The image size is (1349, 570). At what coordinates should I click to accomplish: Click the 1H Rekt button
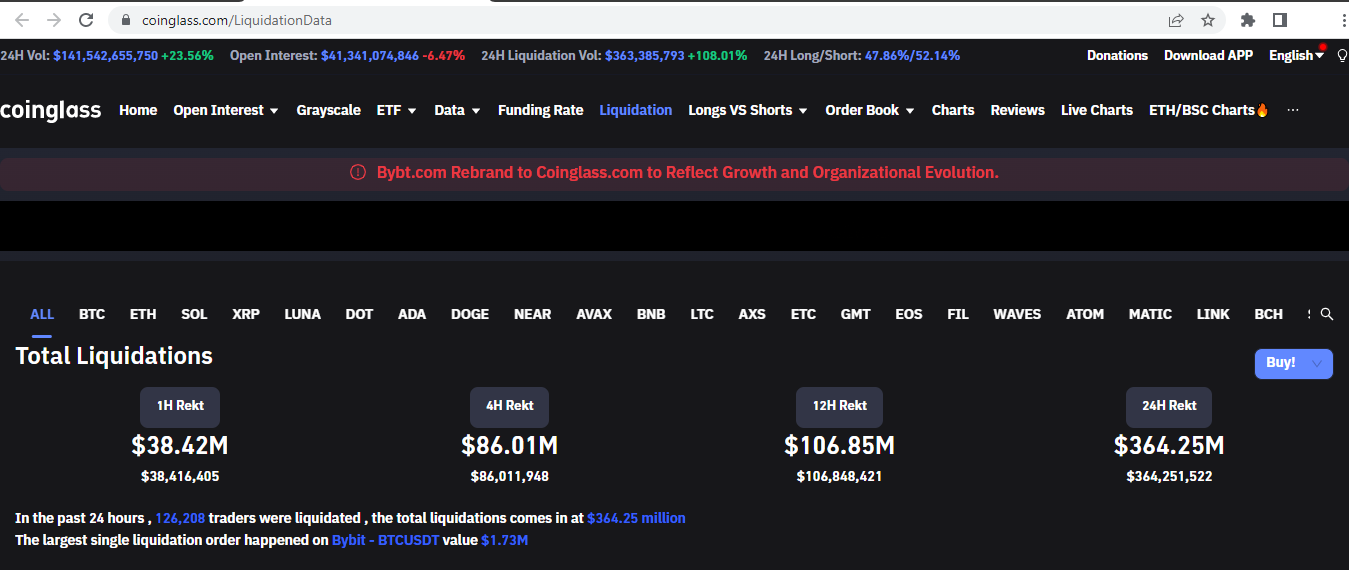click(180, 406)
